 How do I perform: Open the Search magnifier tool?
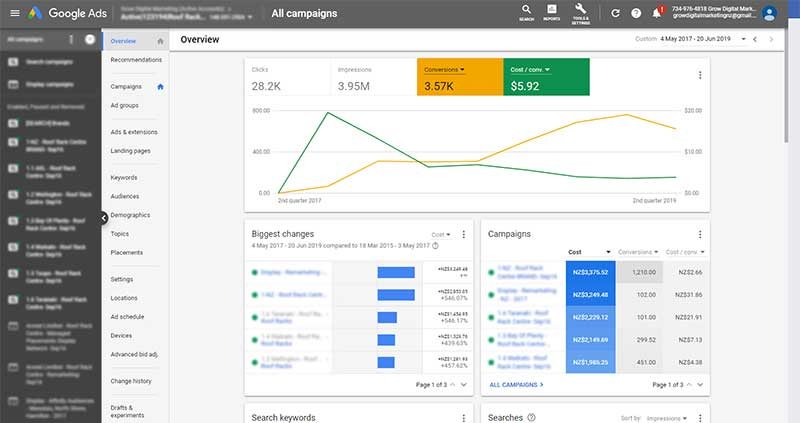[x=526, y=12]
